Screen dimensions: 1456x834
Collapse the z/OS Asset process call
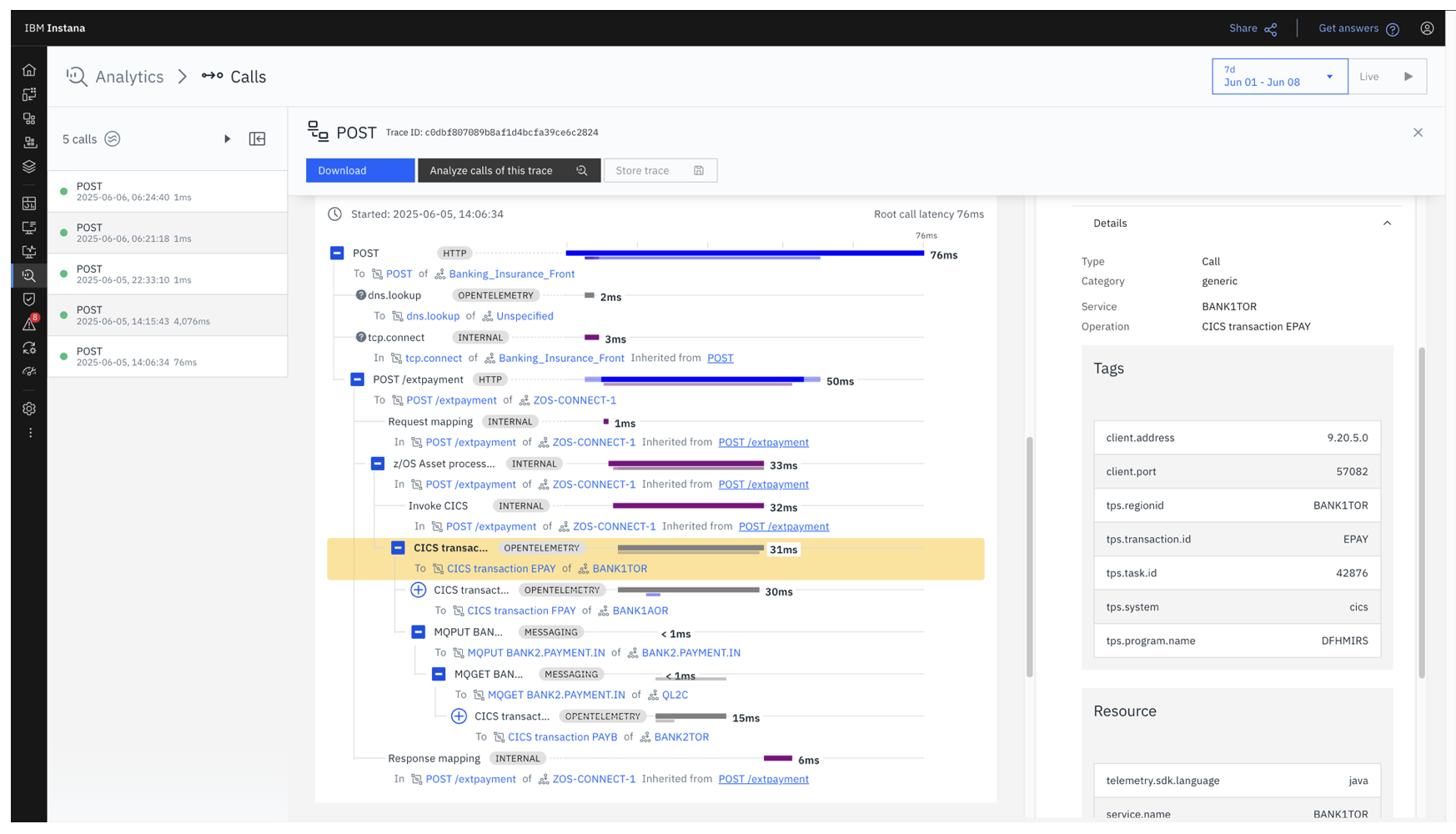(x=378, y=464)
